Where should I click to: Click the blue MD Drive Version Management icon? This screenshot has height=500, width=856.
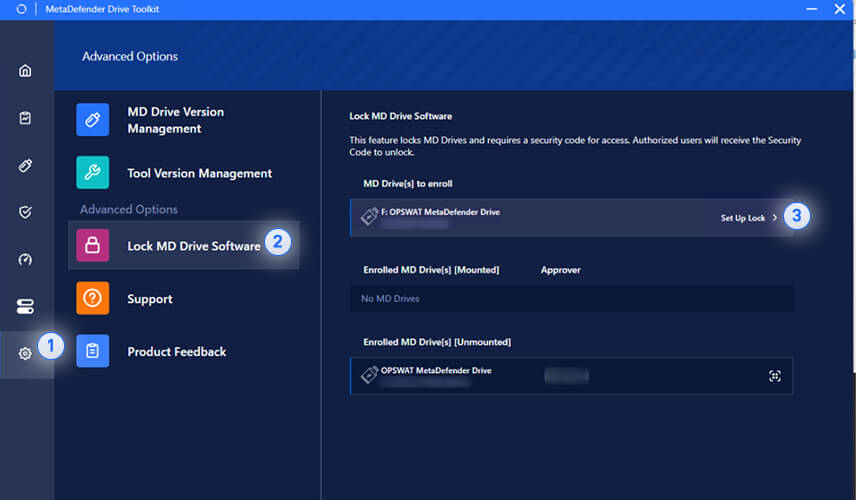point(93,120)
